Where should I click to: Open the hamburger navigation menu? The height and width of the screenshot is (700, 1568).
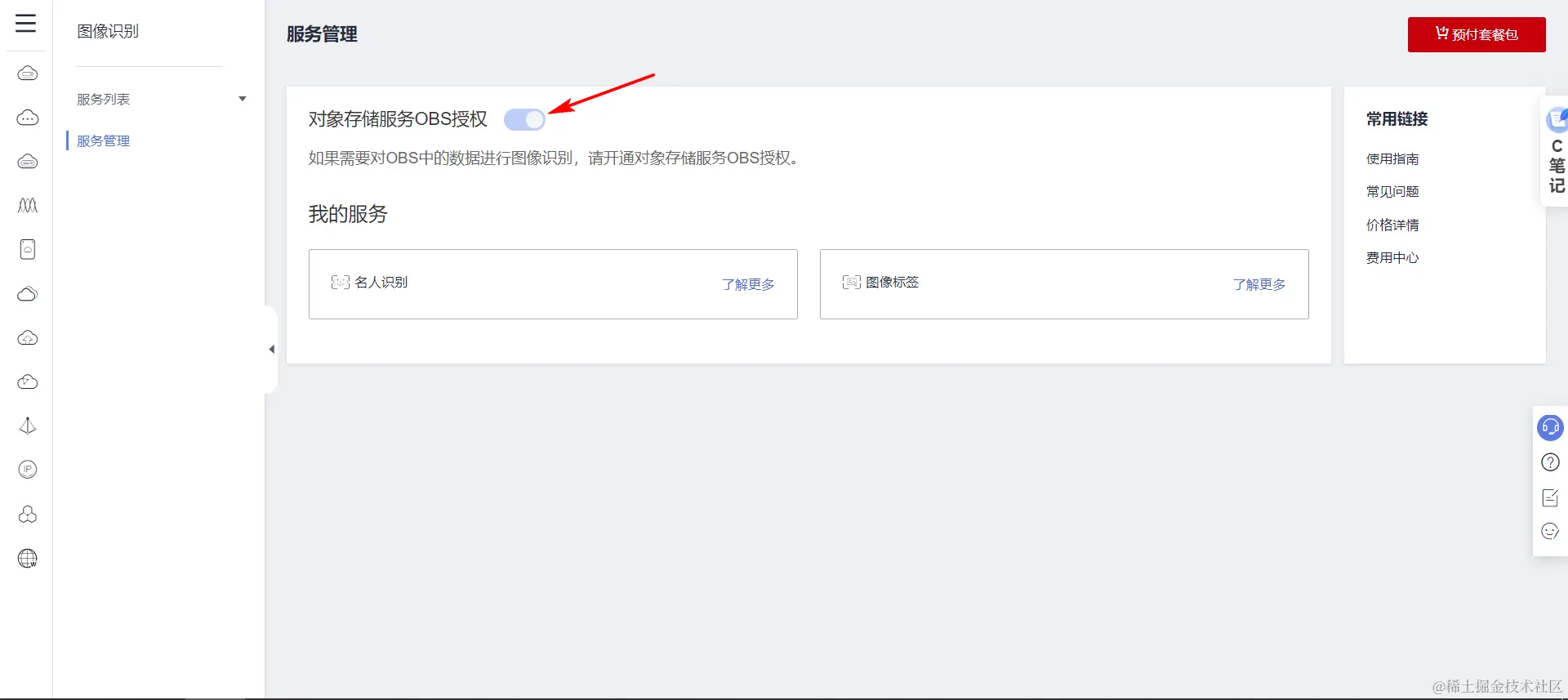26,23
